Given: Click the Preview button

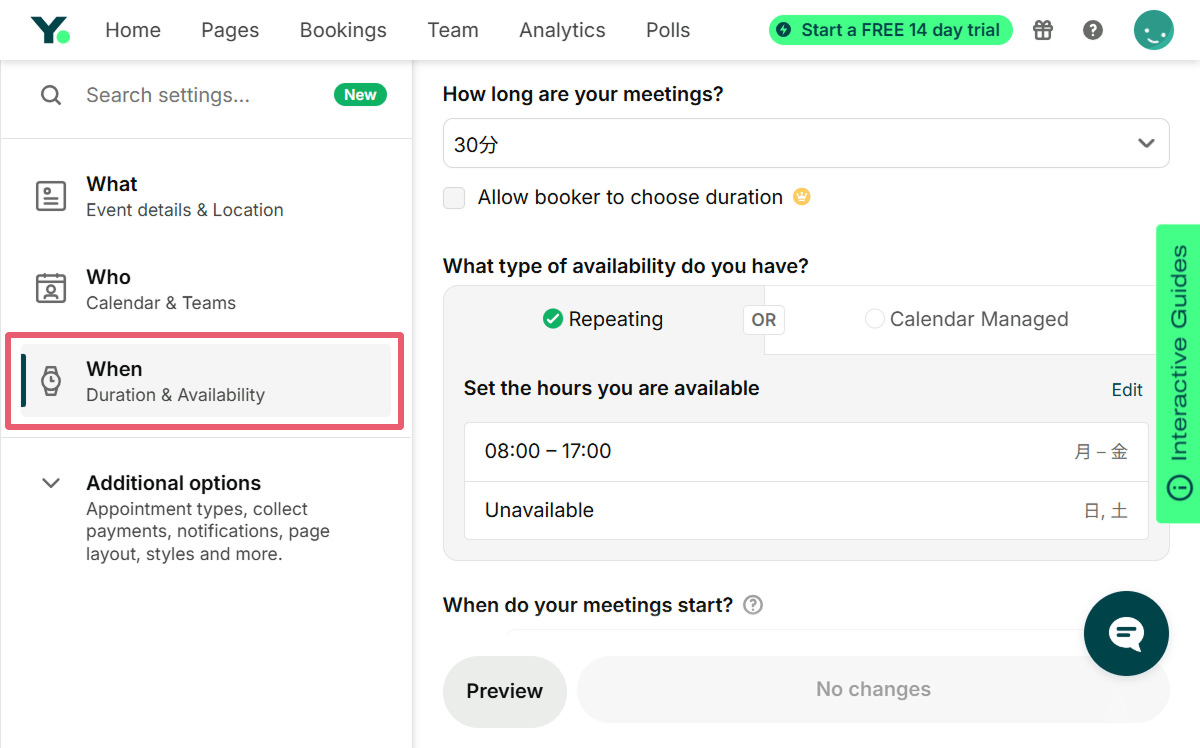Looking at the screenshot, I should (504, 691).
